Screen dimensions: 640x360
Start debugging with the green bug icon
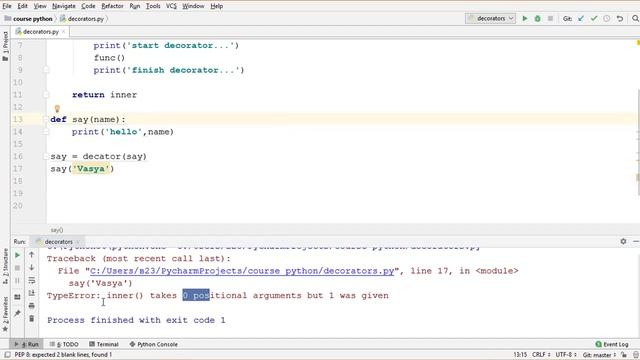tap(538, 18)
